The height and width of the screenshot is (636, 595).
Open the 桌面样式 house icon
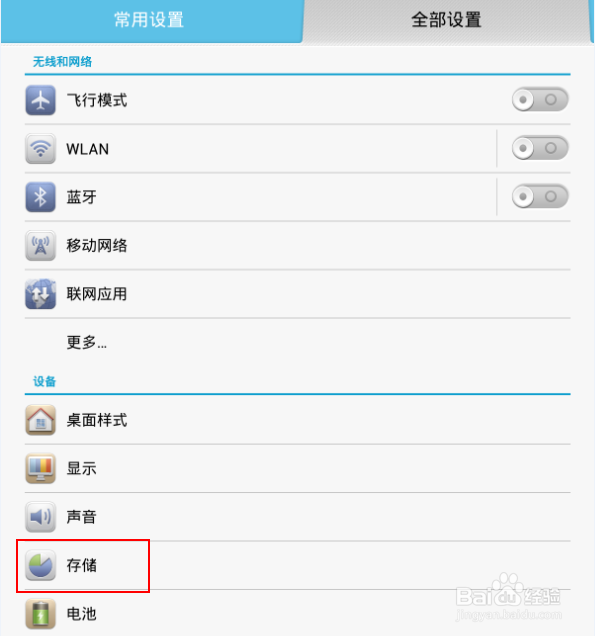coord(40,420)
